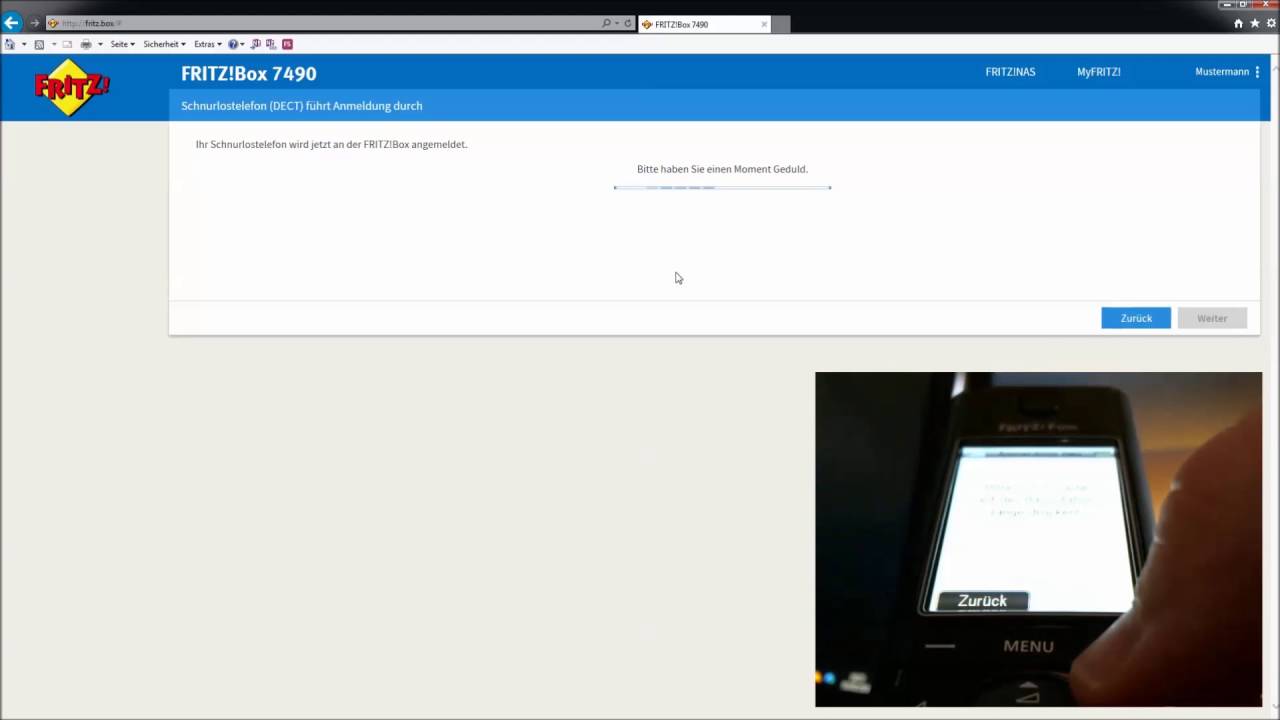Viewport: 1280px width, 720px height.
Task: Click the 'Schnurlostelefon (DECT) führt Anmeldung durch' heading
Action: click(301, 106)
